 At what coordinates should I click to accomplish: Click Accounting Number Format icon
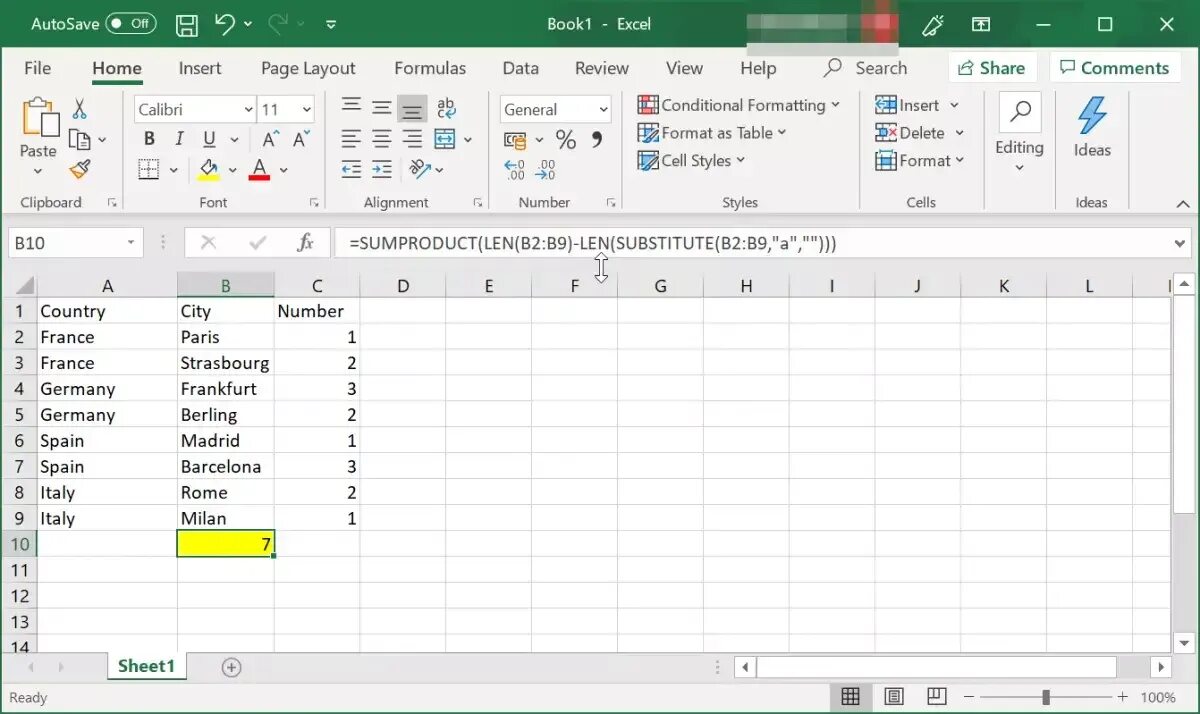pyautogui.click(x=513, y=139)
